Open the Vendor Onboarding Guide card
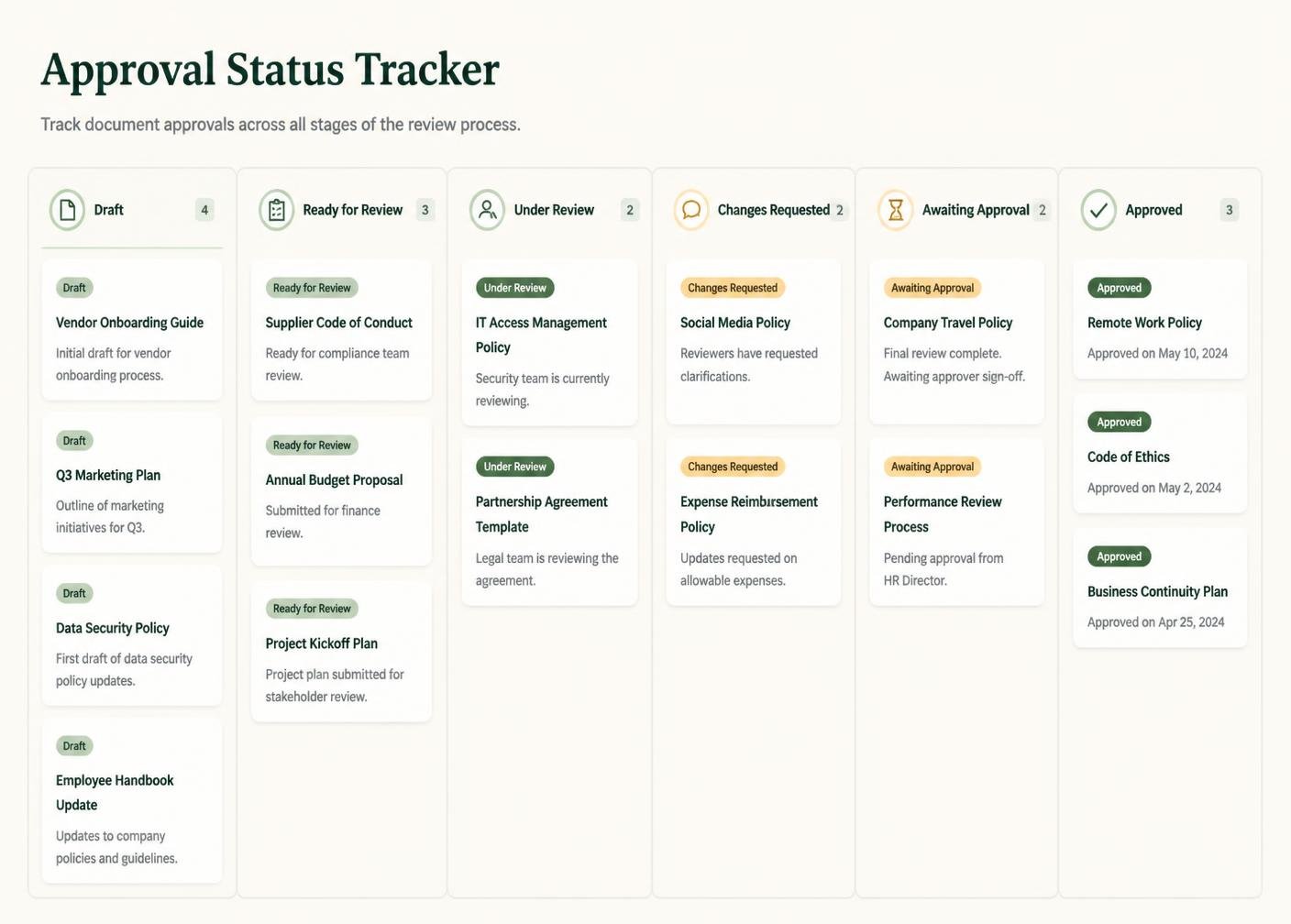The width and height of the screenshot is (1291, 924). (132, 330)
